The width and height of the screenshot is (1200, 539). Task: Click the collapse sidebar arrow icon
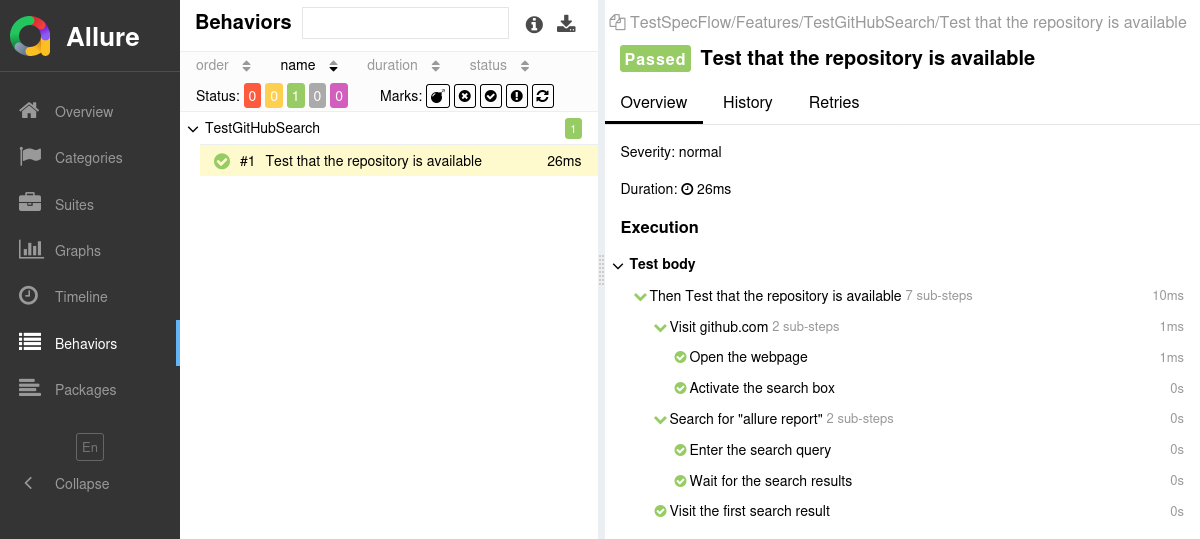(28, 483)
